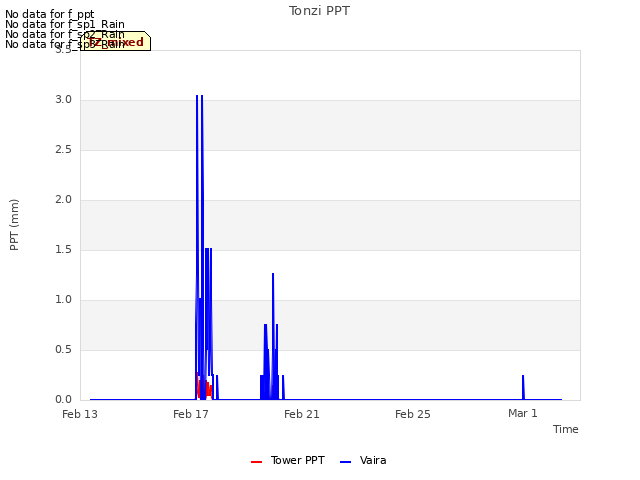The width and height of the screenshot is (640, 480).
Task: Click the Feb 21 x-axis tick label
Action: click(x=302, y=414)
